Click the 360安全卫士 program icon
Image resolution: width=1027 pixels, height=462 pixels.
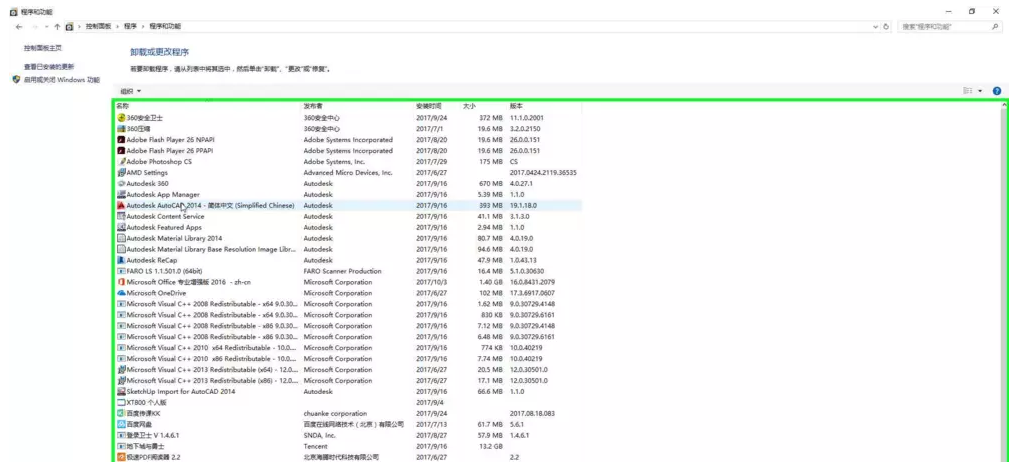tap(121, 118)
